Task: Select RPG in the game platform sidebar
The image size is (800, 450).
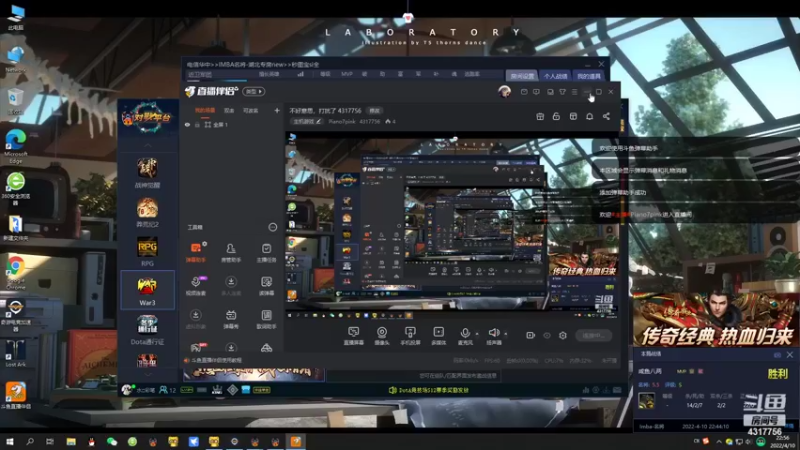Action: point(147,251)
